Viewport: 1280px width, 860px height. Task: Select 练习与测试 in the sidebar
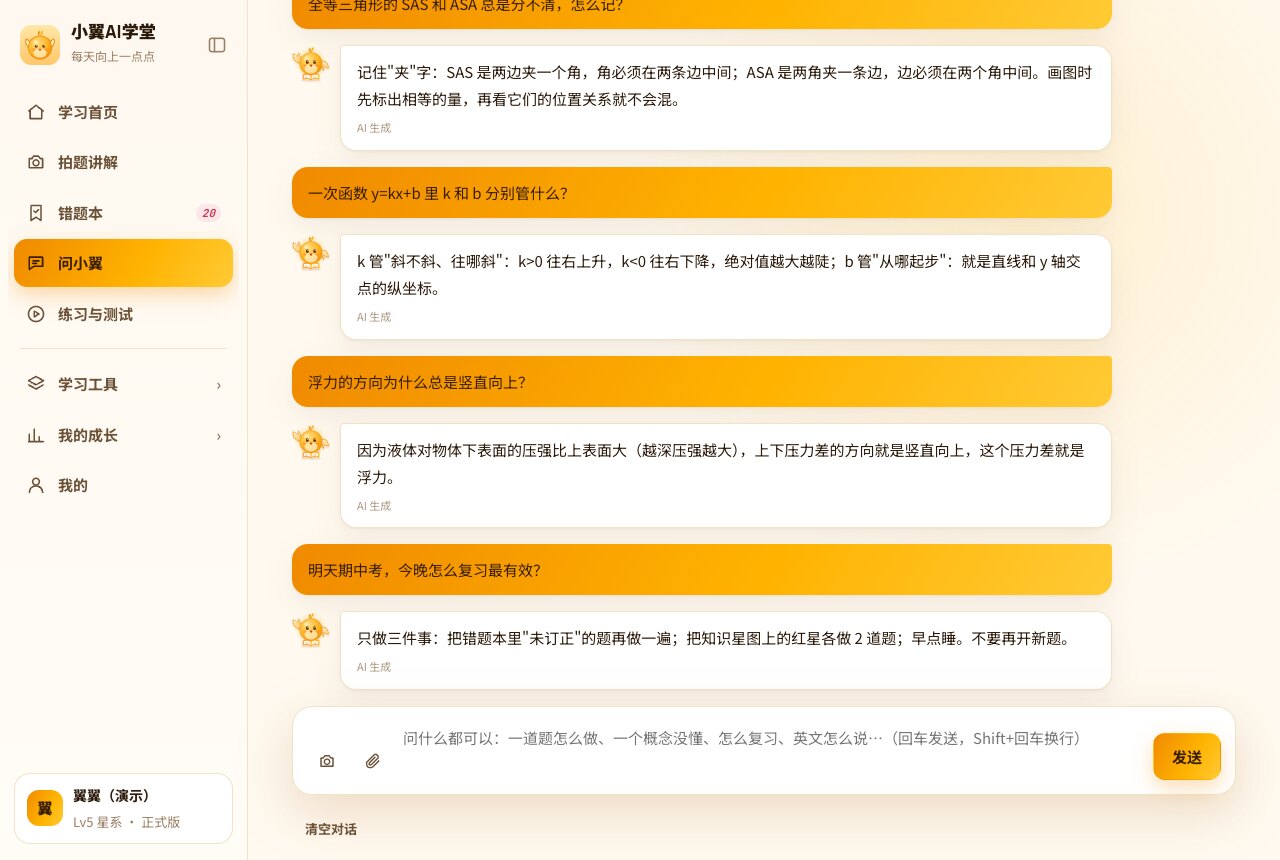[123, 314]
